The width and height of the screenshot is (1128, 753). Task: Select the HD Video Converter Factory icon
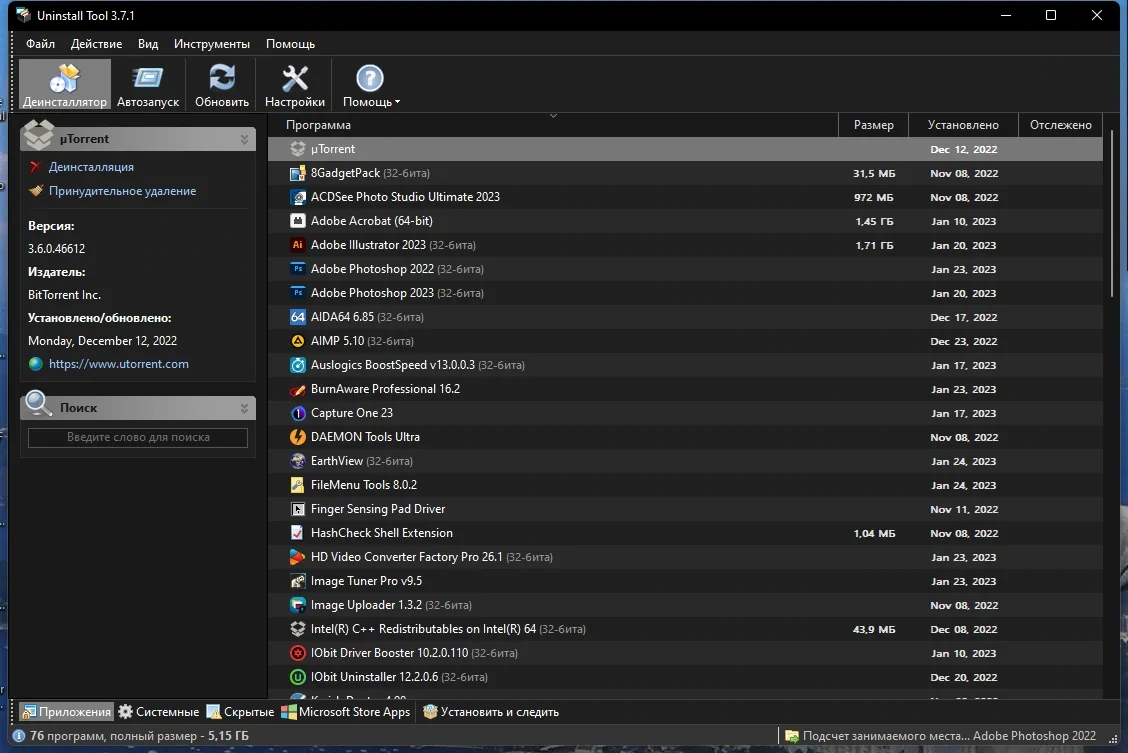pos(297,557)
